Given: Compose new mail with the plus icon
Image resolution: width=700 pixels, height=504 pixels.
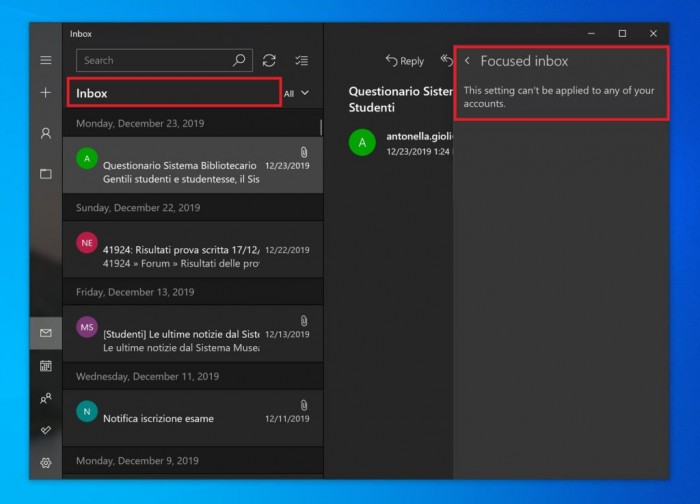Looking at the screenshot, I should coord(45,93).
